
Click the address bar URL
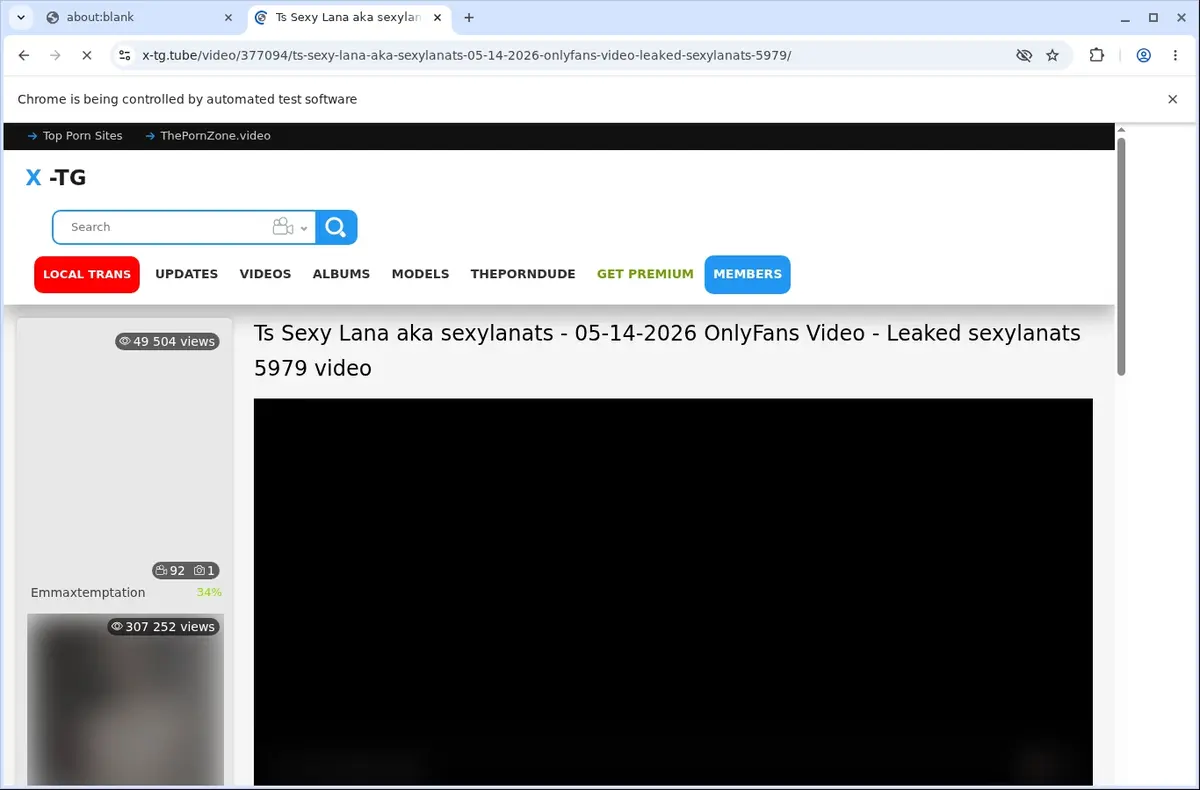[x=466, y=55]
